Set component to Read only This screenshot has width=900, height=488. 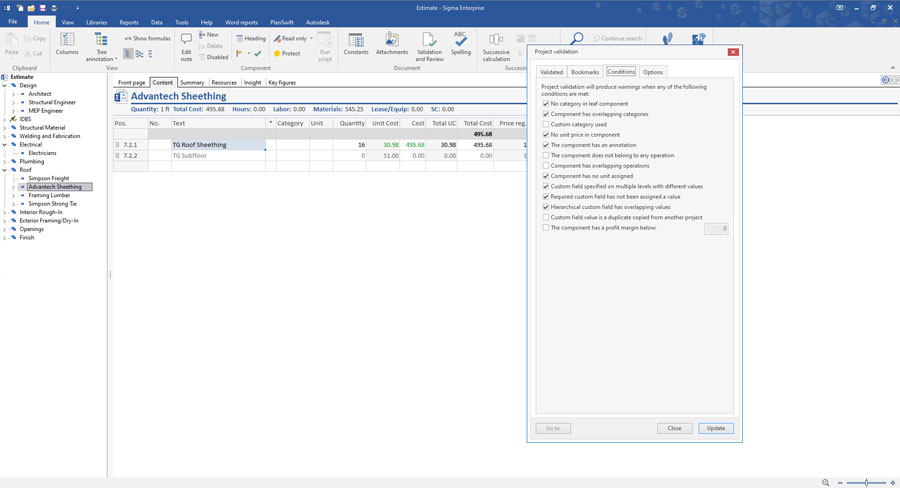pos(290,38)
